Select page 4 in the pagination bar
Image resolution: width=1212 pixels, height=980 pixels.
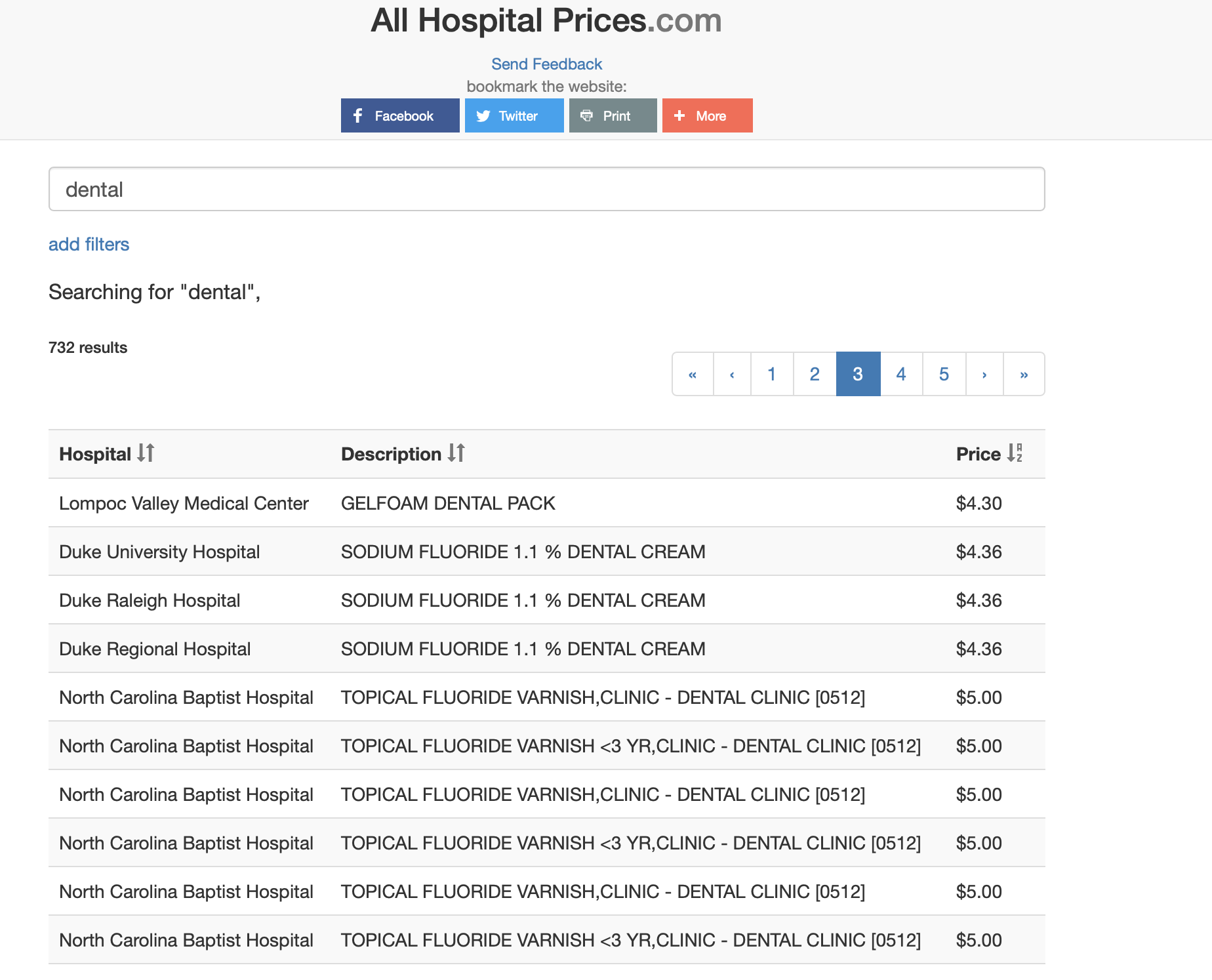pos(901,374)
